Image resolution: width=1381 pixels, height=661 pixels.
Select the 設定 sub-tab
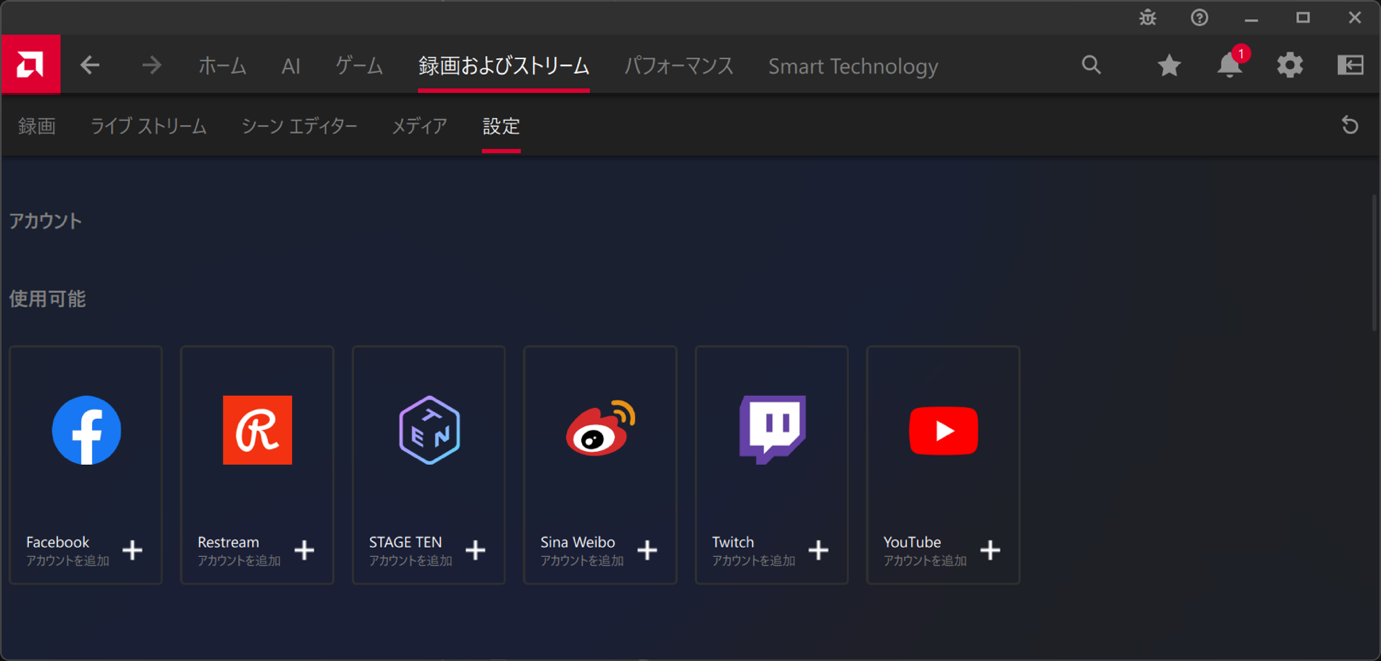point(501,126)
